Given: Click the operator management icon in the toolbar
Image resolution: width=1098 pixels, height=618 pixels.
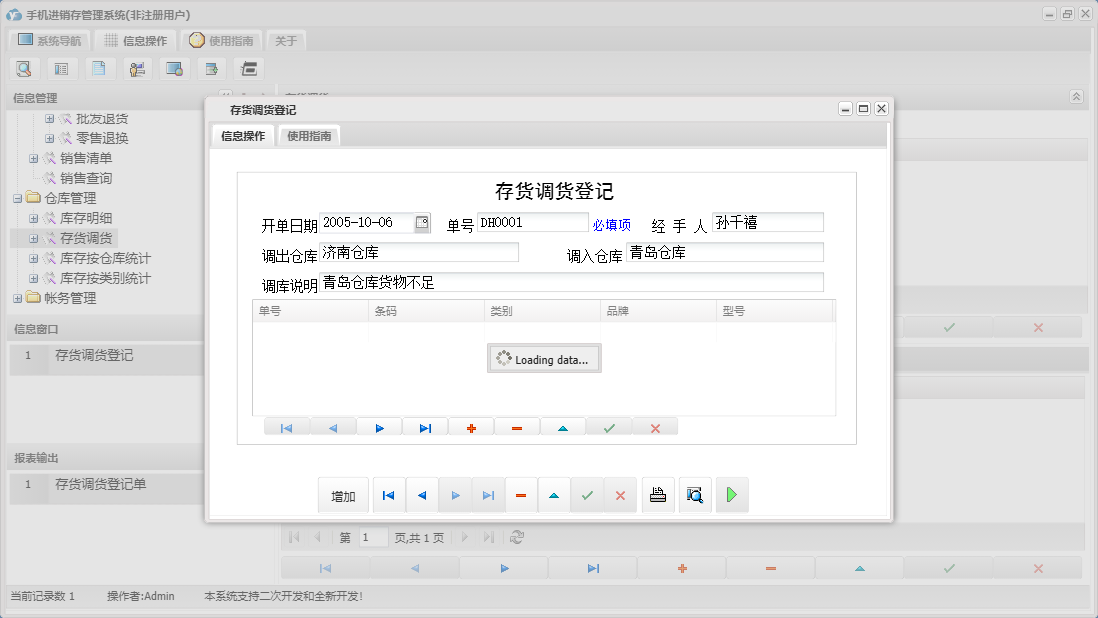Looking at the screenshot, I should tap(137, 68).
